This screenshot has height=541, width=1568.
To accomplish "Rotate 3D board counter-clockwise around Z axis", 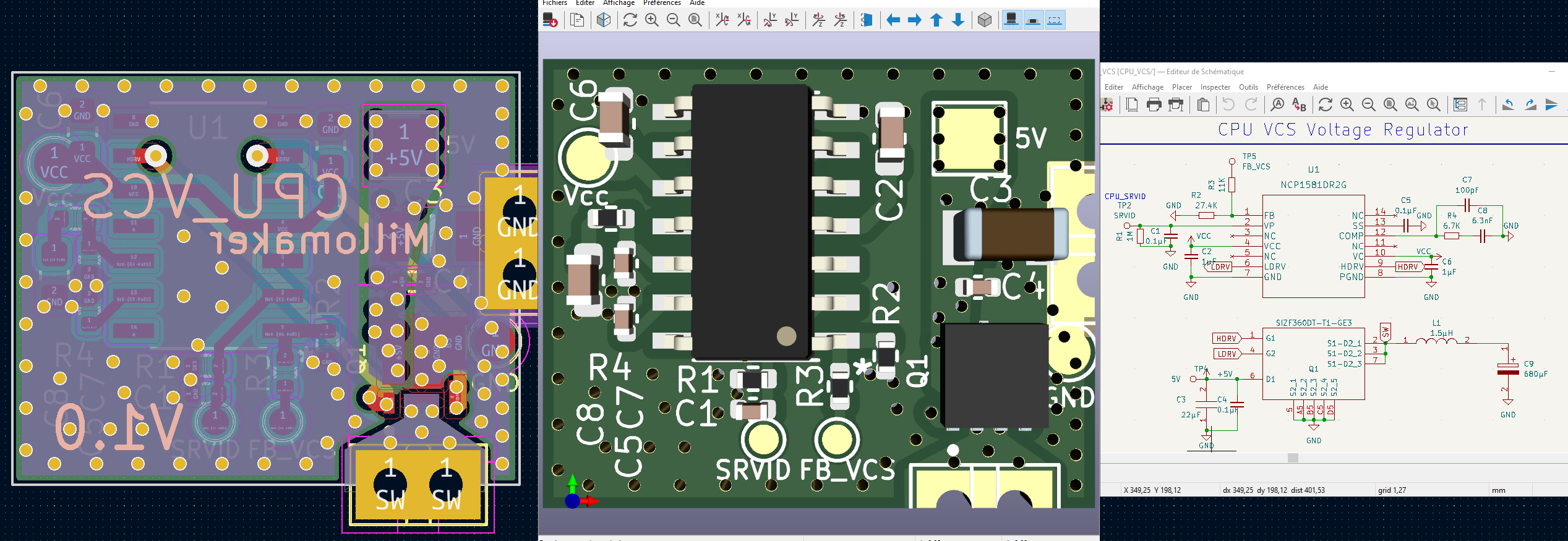I will tap(840, 20).
